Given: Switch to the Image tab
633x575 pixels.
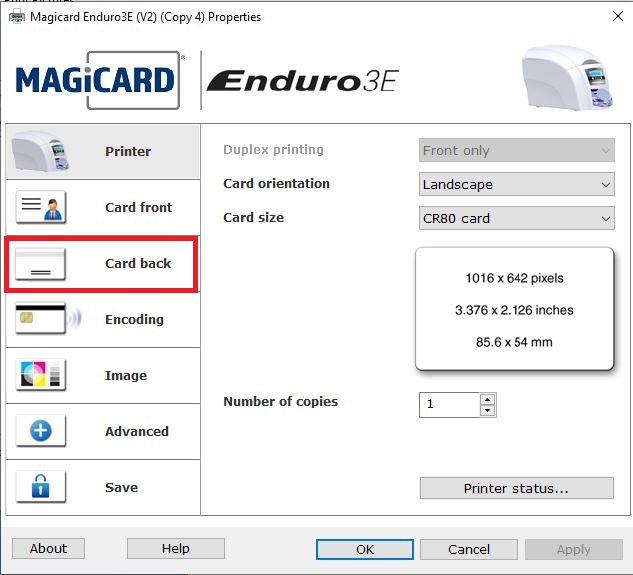Looking at the screenshot, I should coord(103,376).
